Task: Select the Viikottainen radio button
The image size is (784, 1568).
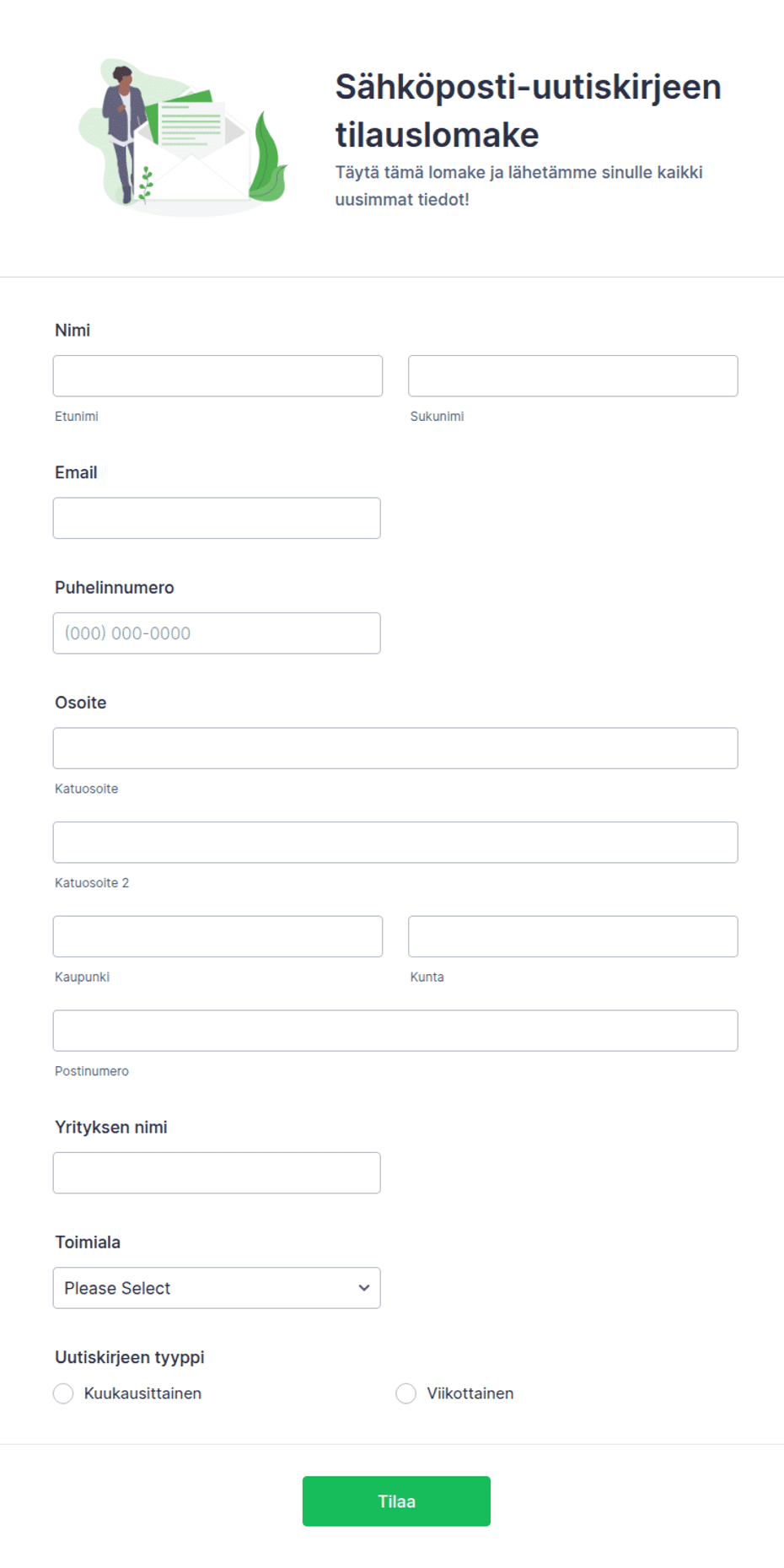Action: [x=406, y=1393]
